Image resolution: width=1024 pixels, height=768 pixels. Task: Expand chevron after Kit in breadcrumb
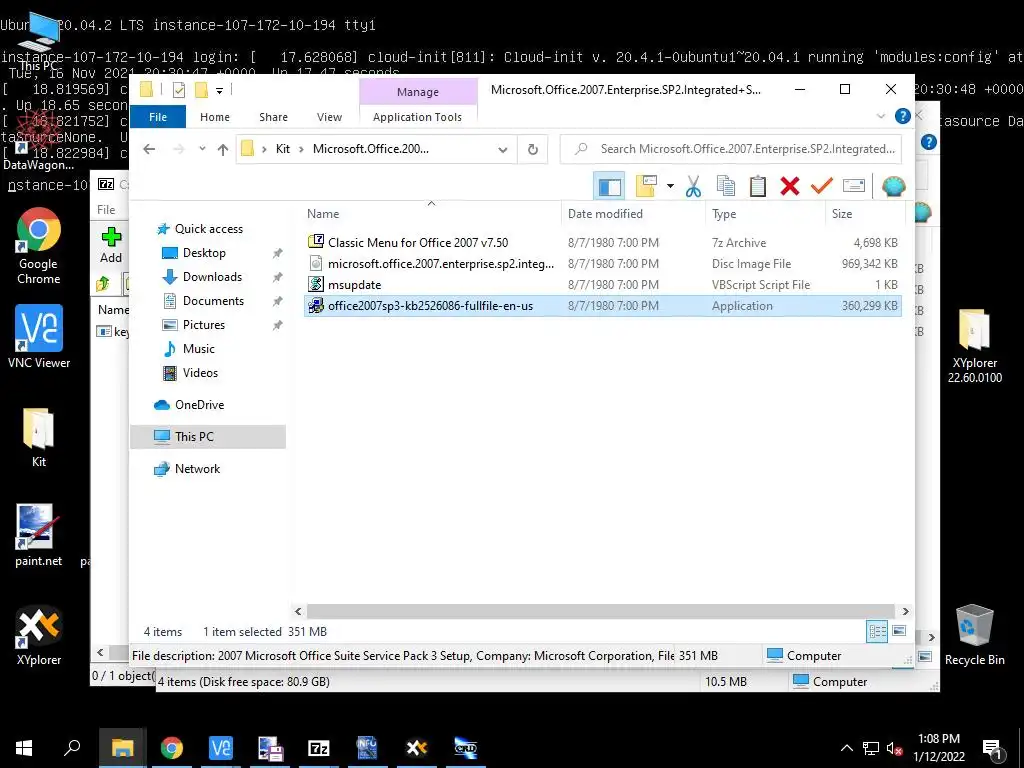pos(301,149)
